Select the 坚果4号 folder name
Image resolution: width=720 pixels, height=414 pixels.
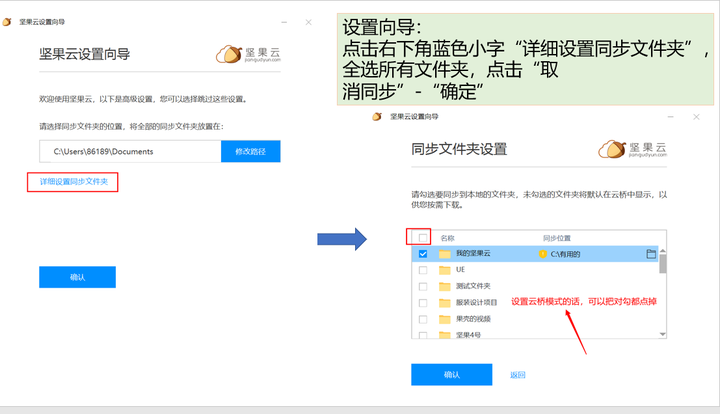tap(468, 335)
